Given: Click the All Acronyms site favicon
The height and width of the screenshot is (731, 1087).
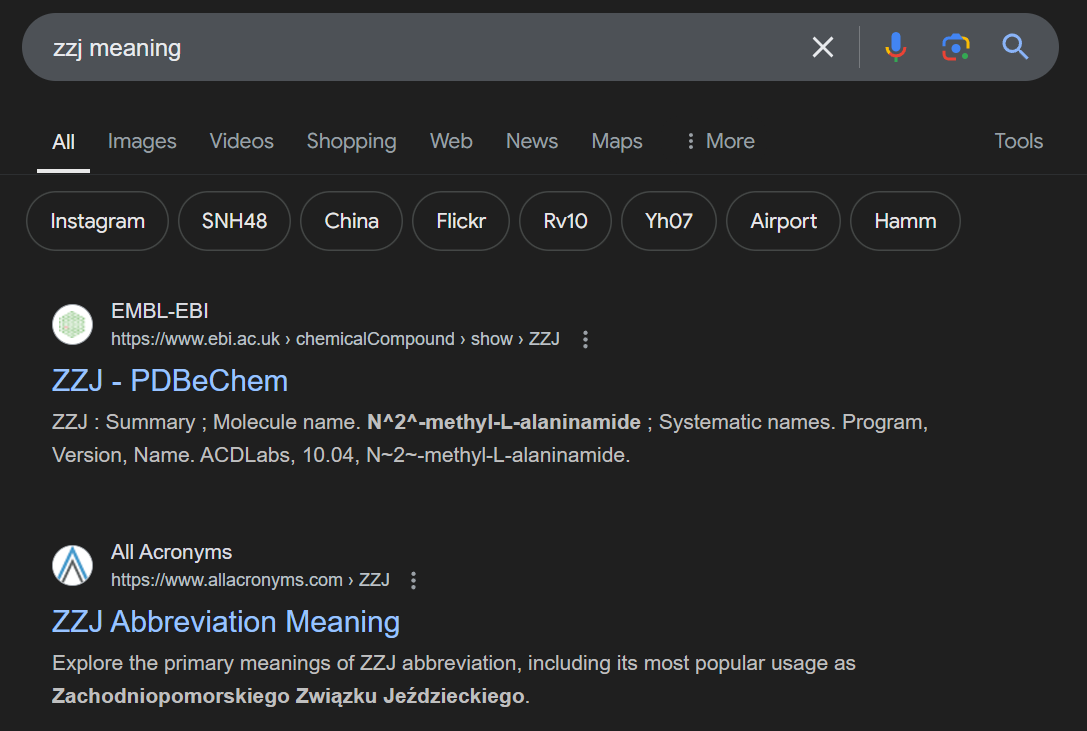Looking at the screenshot, I should point(72,565).
